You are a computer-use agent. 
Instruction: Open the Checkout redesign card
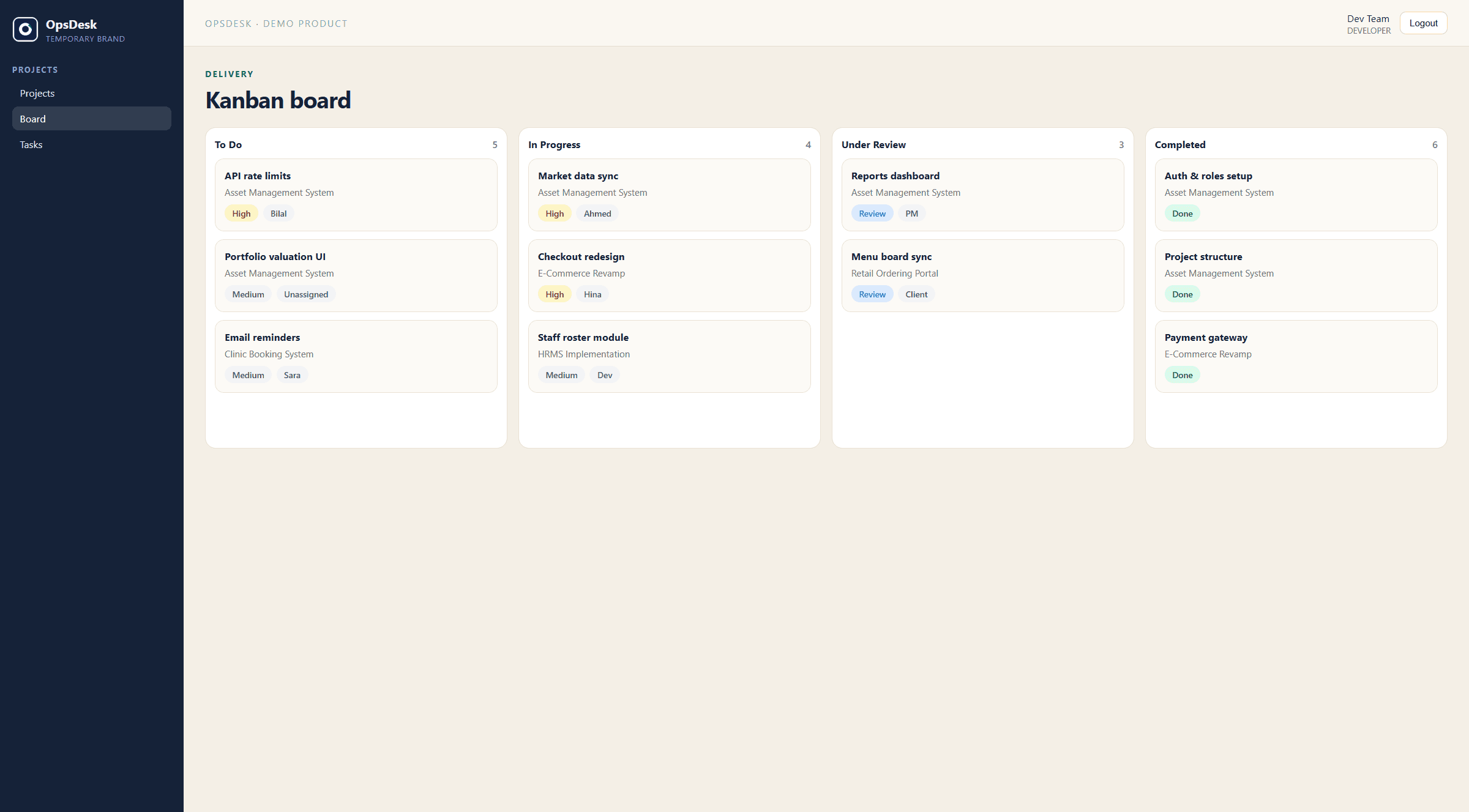[x=670, y=276]
